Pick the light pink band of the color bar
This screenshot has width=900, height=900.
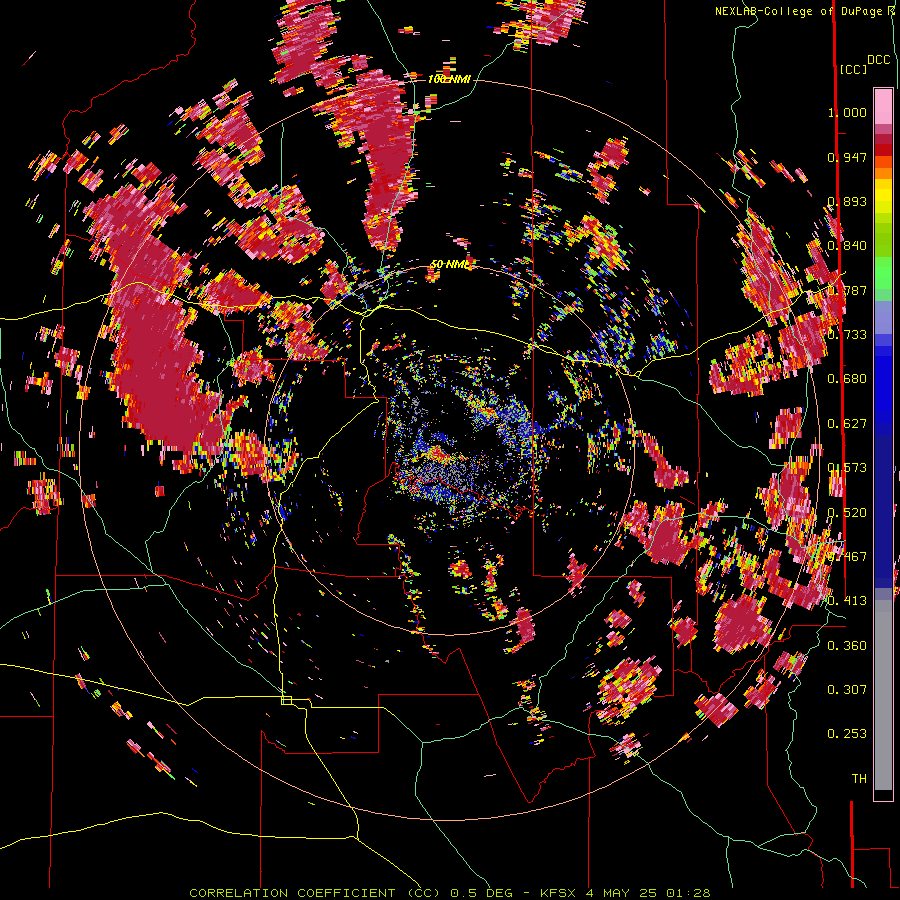pos(883,107)
